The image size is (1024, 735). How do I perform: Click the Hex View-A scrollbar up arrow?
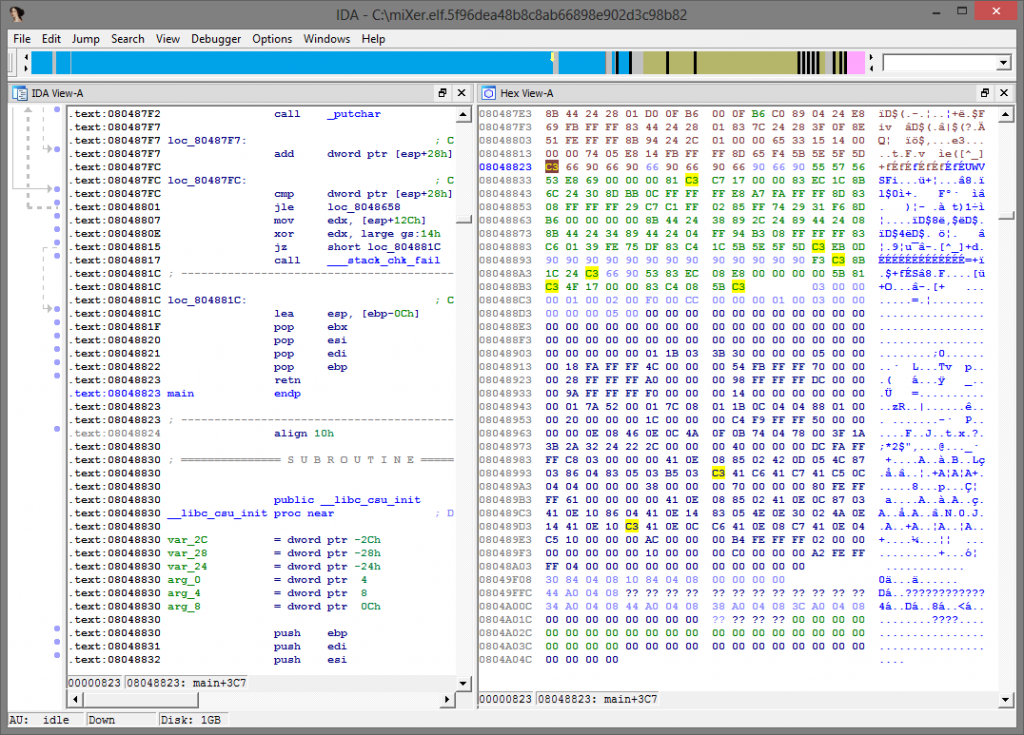pos(1006,115)
